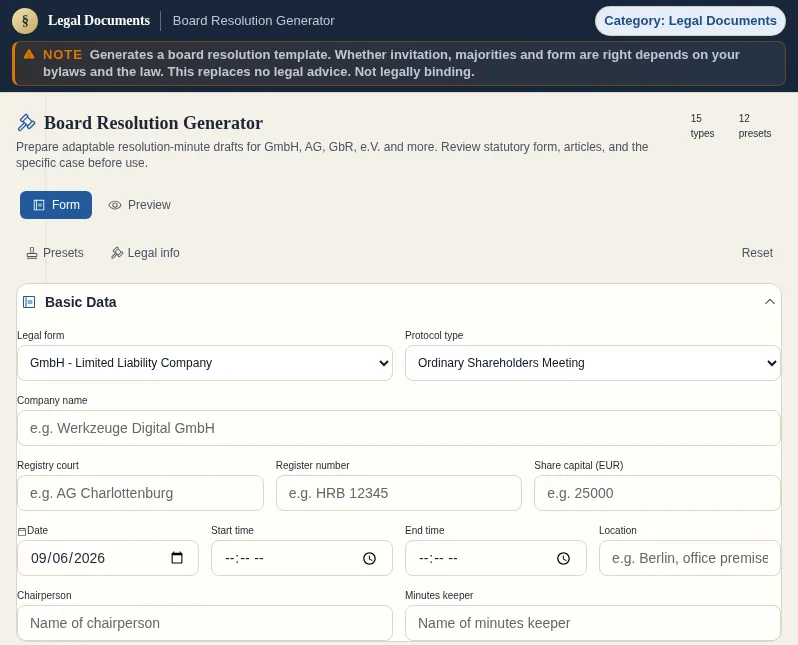Switch to the Form tab
This screenshot has height=645, width=798.
pyautogui.click(x=56, y=205)
